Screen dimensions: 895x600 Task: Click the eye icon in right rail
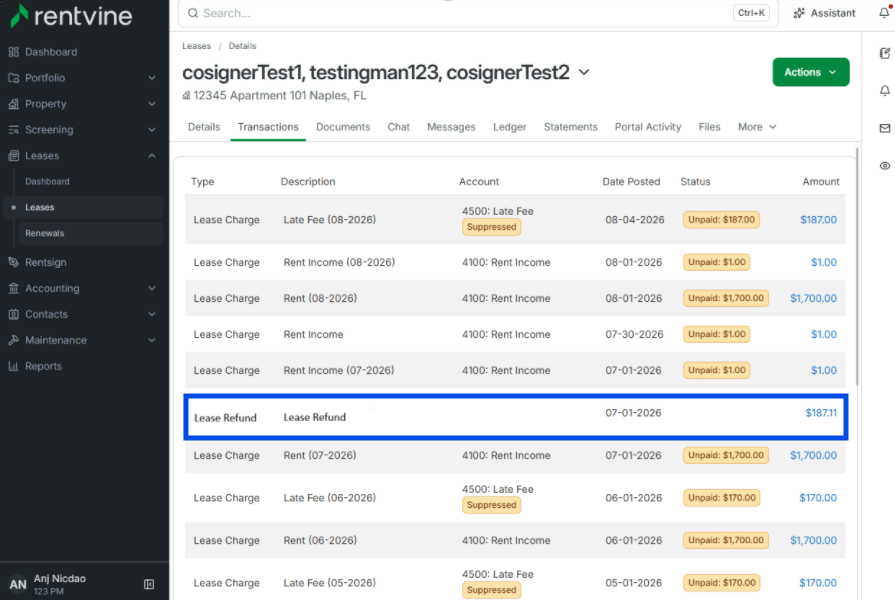885,166
